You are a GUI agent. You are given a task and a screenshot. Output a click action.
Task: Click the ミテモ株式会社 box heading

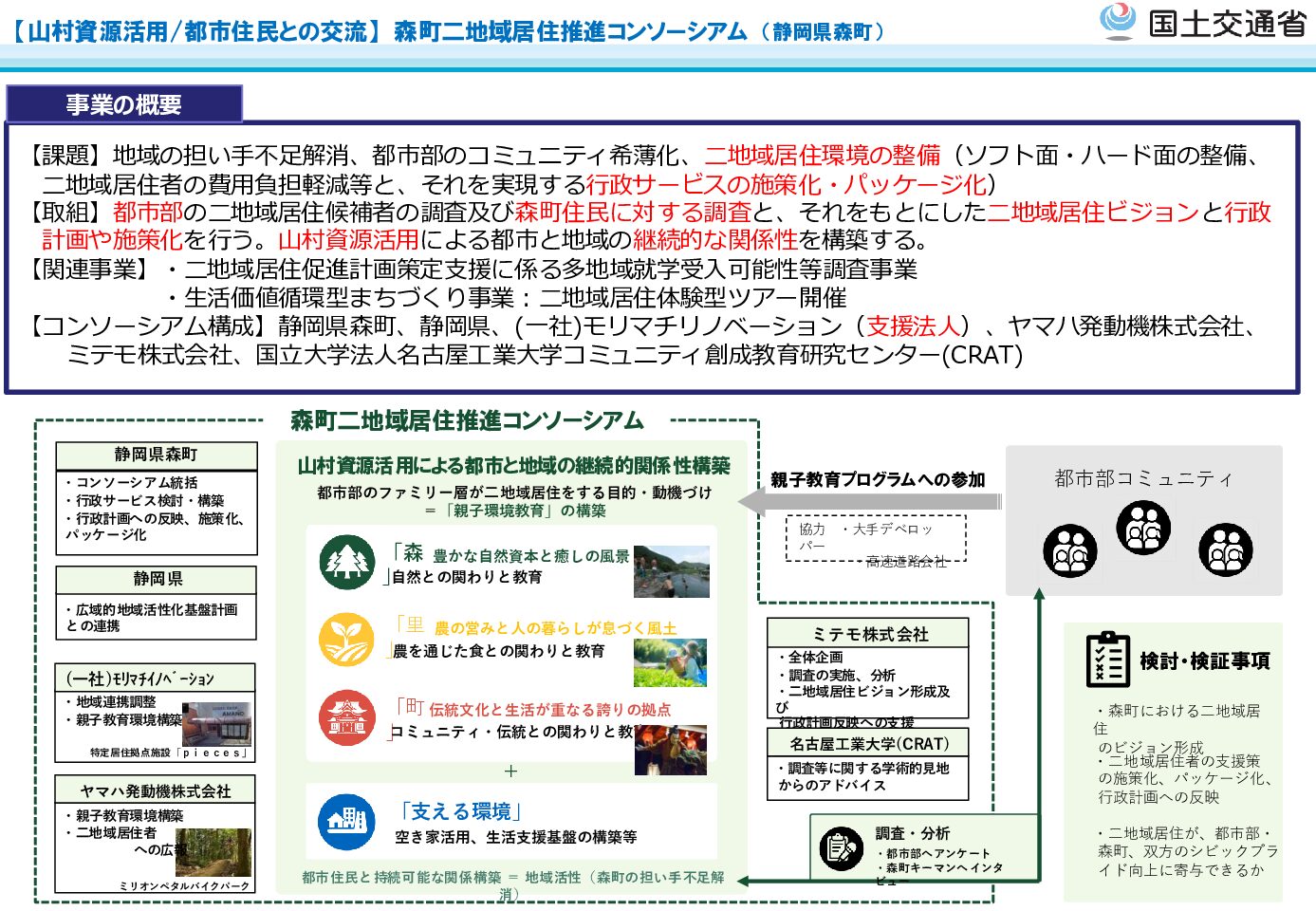click(868, 634)
